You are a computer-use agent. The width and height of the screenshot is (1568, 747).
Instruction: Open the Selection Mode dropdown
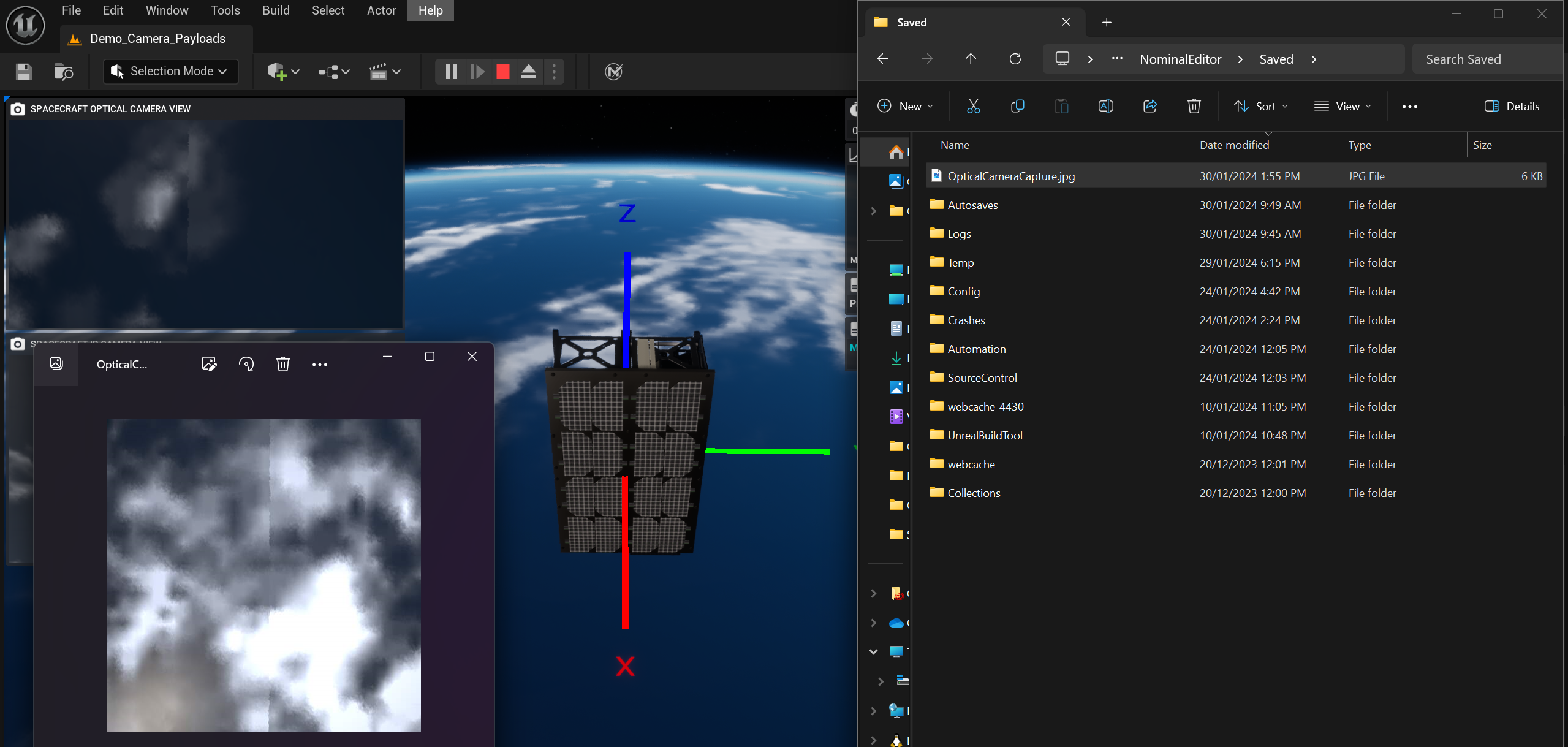click(170, 71)
